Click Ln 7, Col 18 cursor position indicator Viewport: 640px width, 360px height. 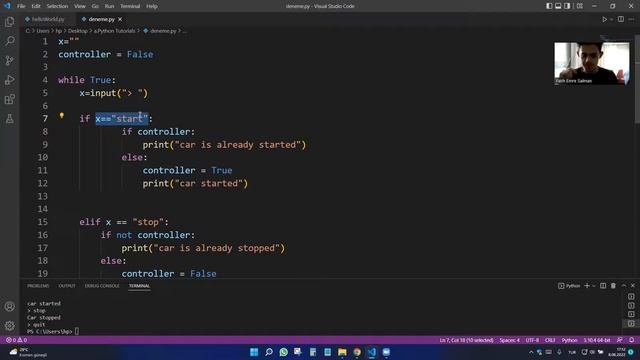[x=466, y=340]
